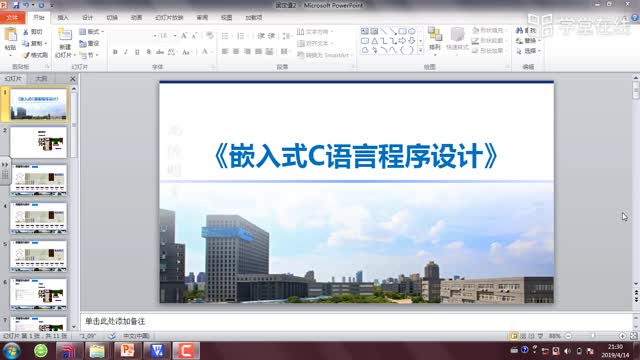This screenshot has width=640, height=360.
Task: Align text right in paragraph group
Action: (247, 51)
